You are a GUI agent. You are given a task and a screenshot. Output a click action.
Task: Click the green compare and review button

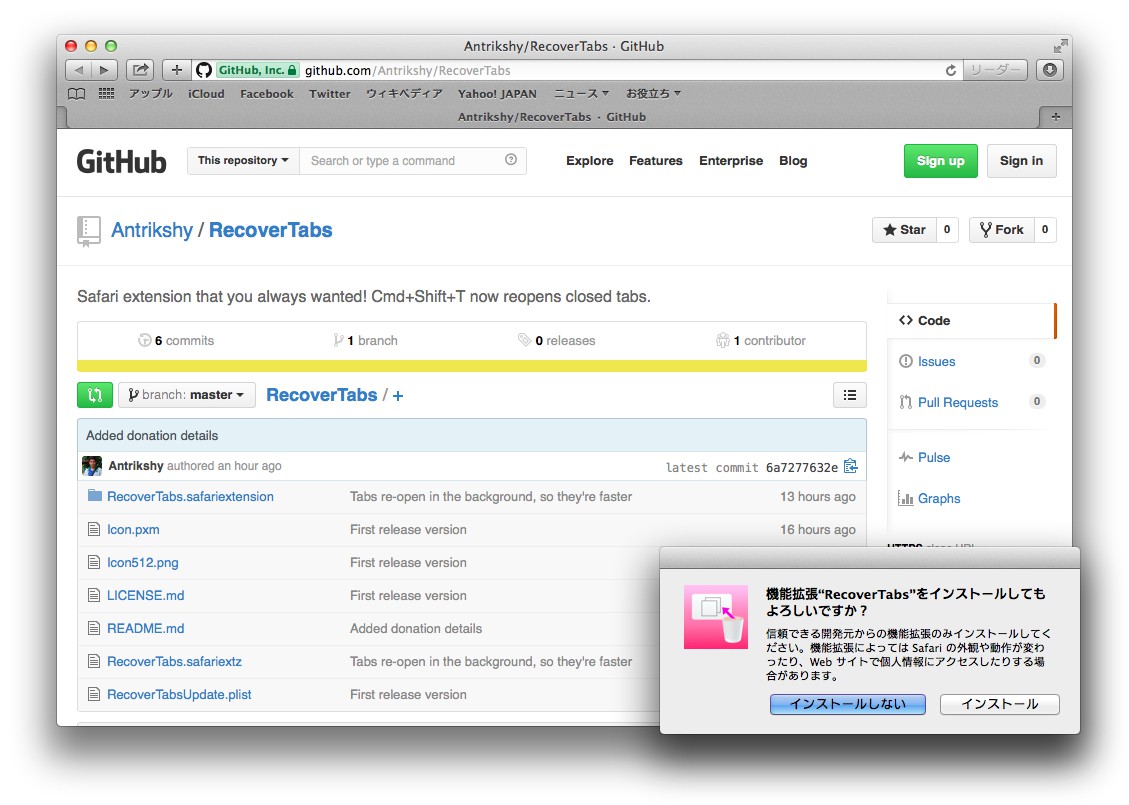(x=95, y=395)
